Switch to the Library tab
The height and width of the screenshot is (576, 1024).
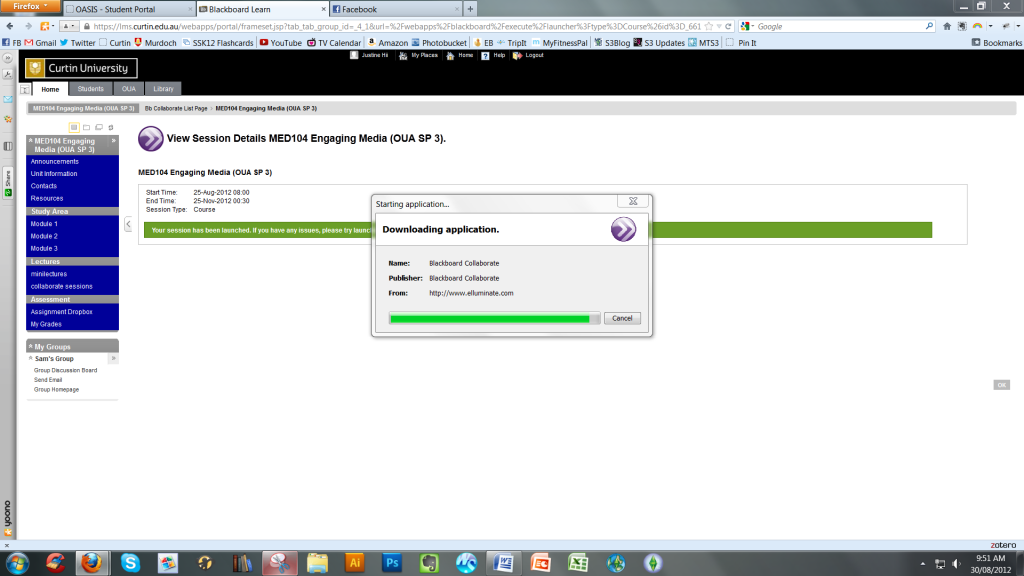163,89
